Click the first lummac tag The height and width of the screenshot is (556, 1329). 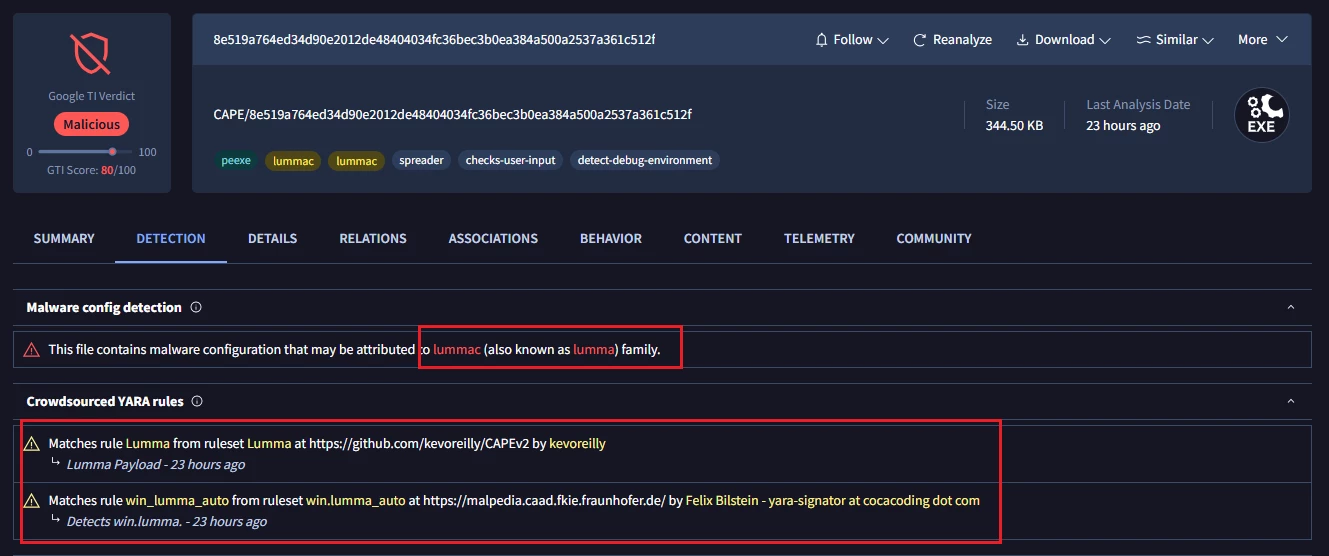293,160
